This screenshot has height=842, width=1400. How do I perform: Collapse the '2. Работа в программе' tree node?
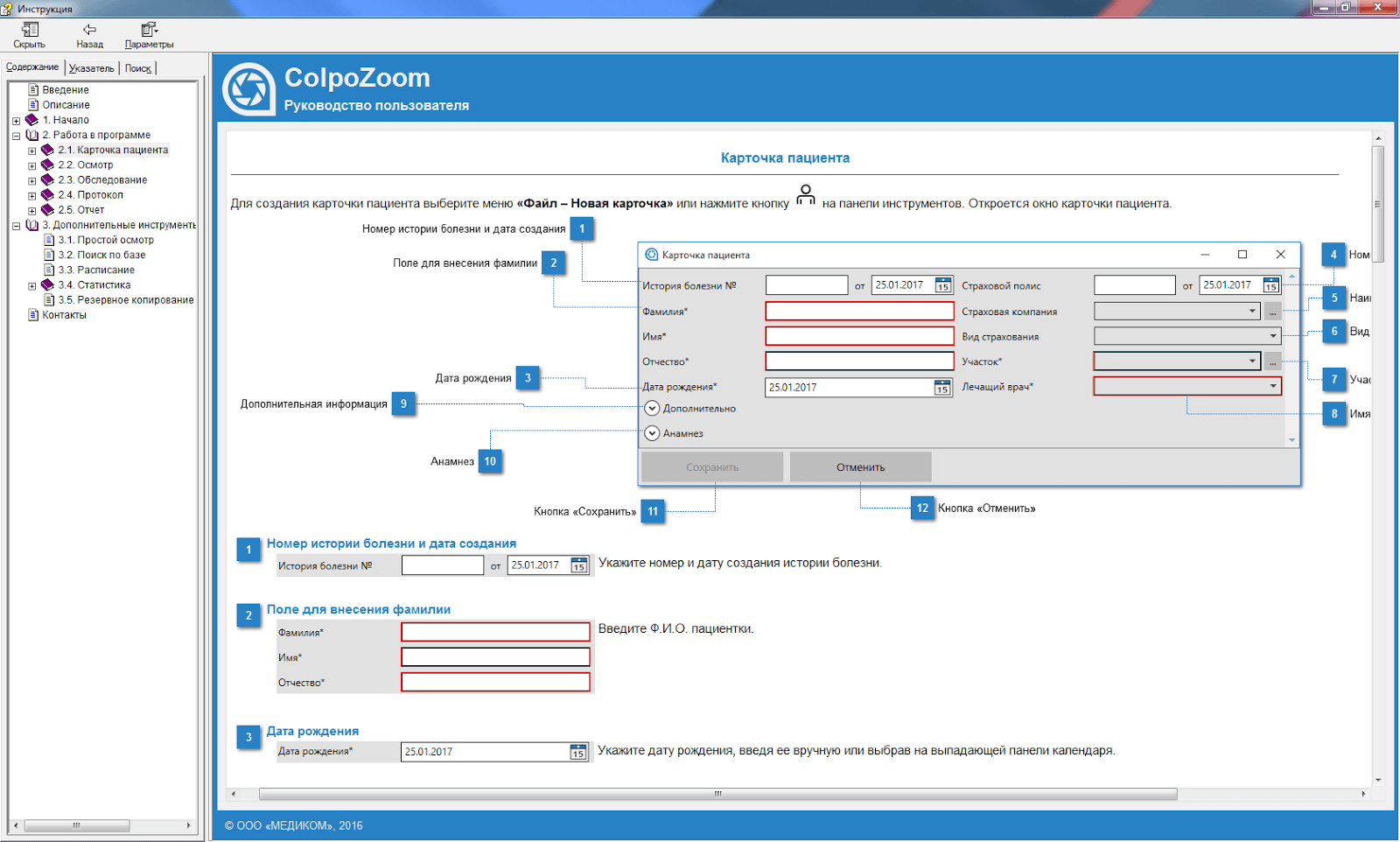pyautogui.click(x=16, y=136)
